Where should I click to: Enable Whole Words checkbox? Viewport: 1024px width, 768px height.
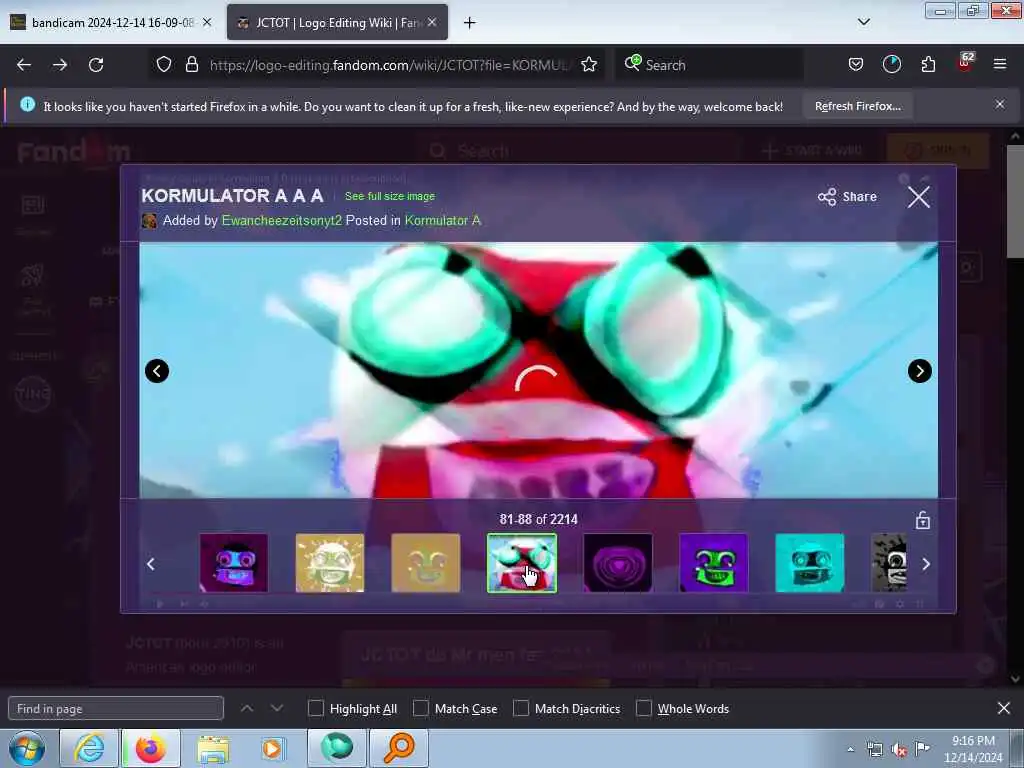[644, 709]
